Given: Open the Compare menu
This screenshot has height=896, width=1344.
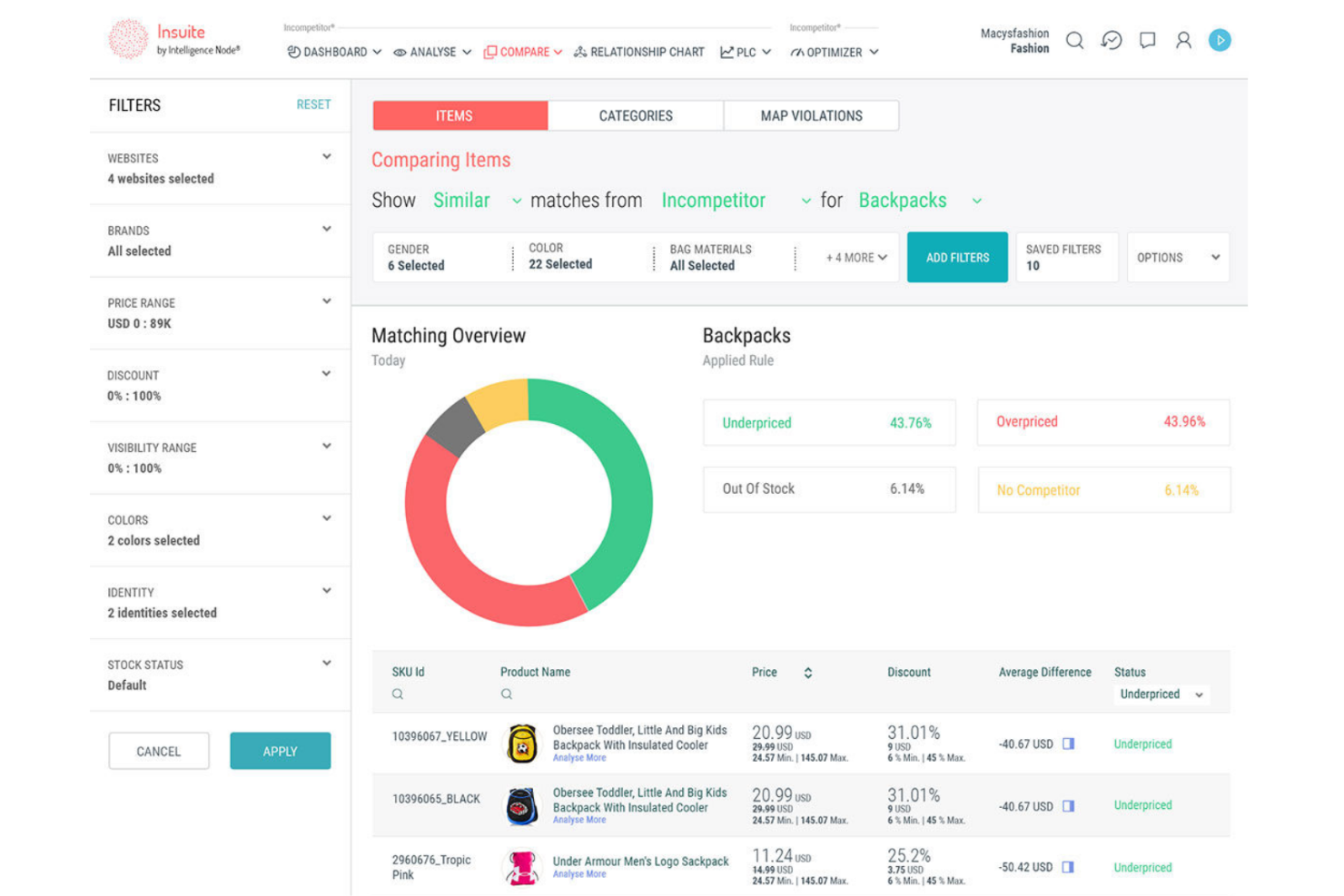Looking at the screenshot, I should click(x=523, y=52).
